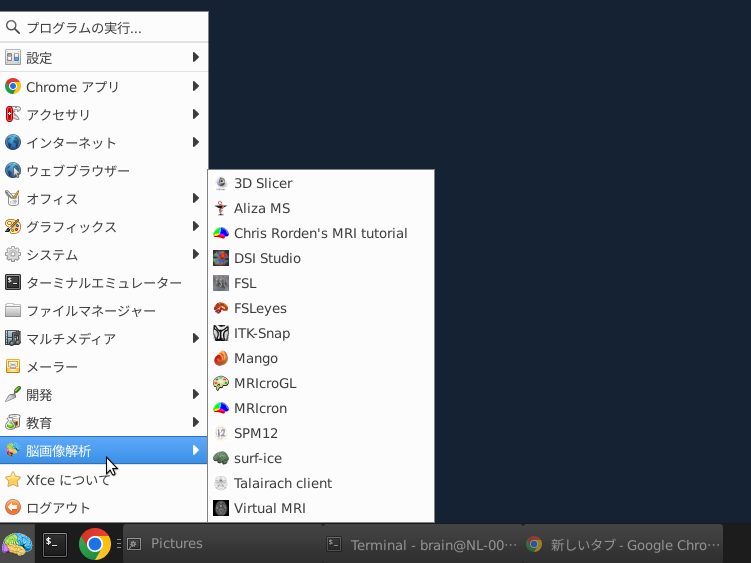Click the 設定 settings icon

tap(13, 57)
